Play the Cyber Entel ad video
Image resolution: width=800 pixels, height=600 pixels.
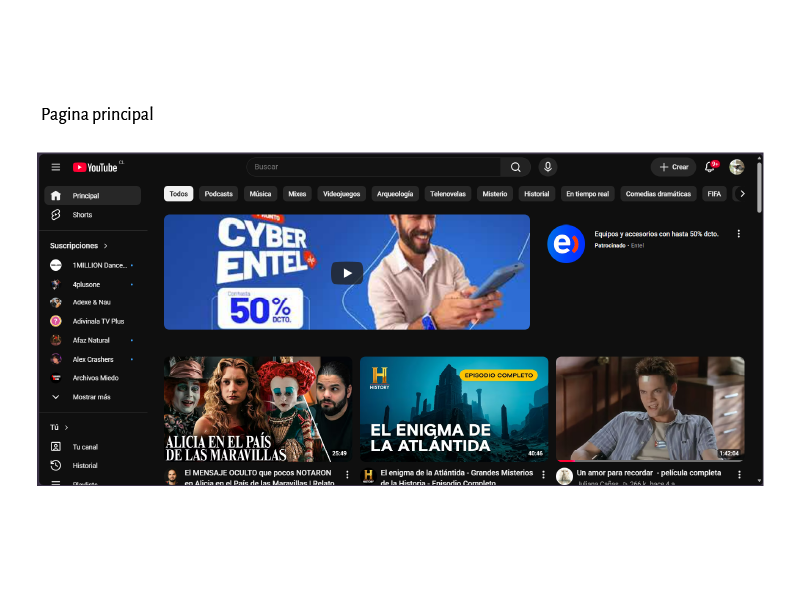point(347,272)
